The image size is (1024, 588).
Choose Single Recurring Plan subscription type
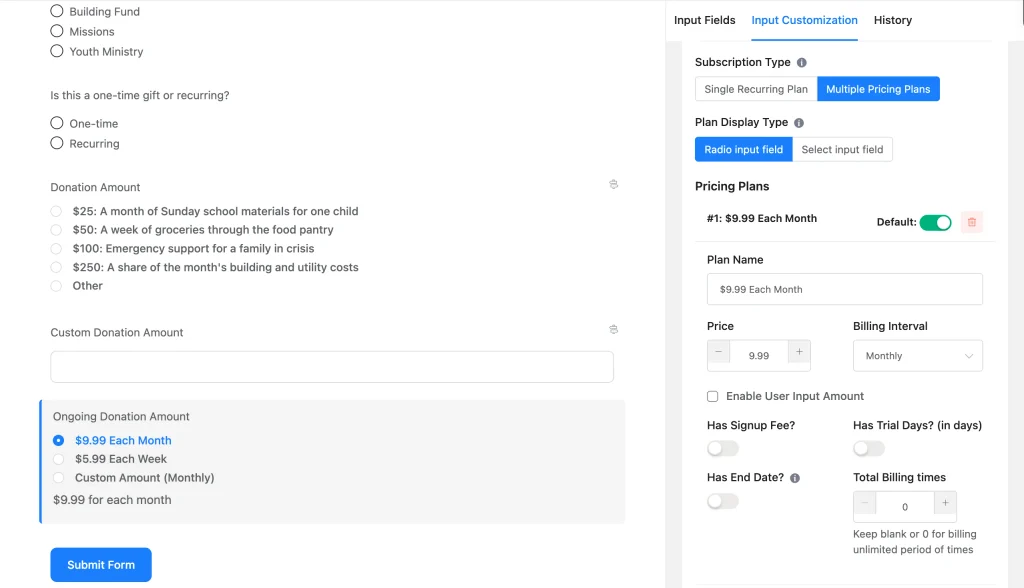(x=756, y=89)
